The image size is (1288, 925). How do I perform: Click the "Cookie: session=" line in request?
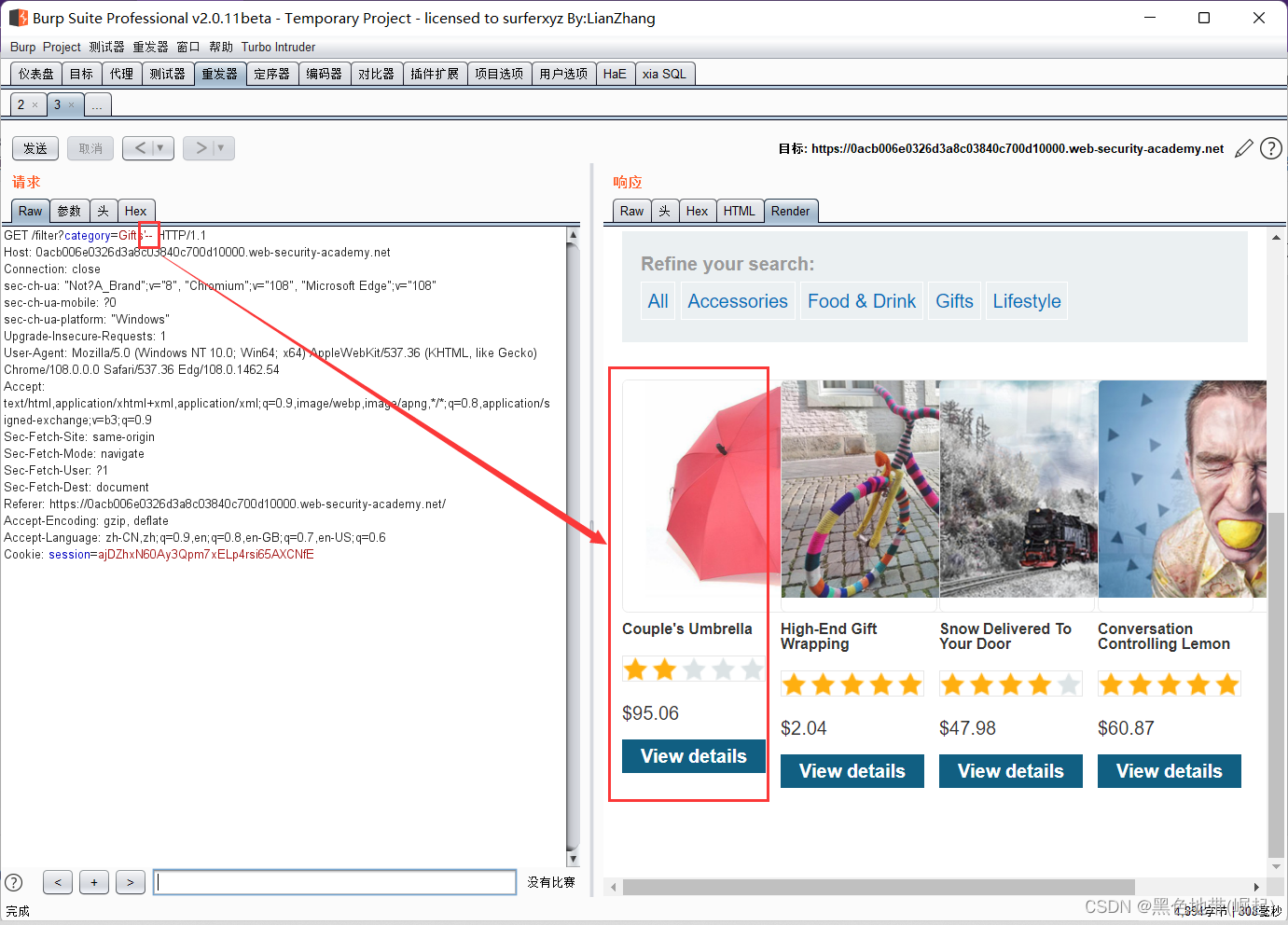tap(159, 555)
